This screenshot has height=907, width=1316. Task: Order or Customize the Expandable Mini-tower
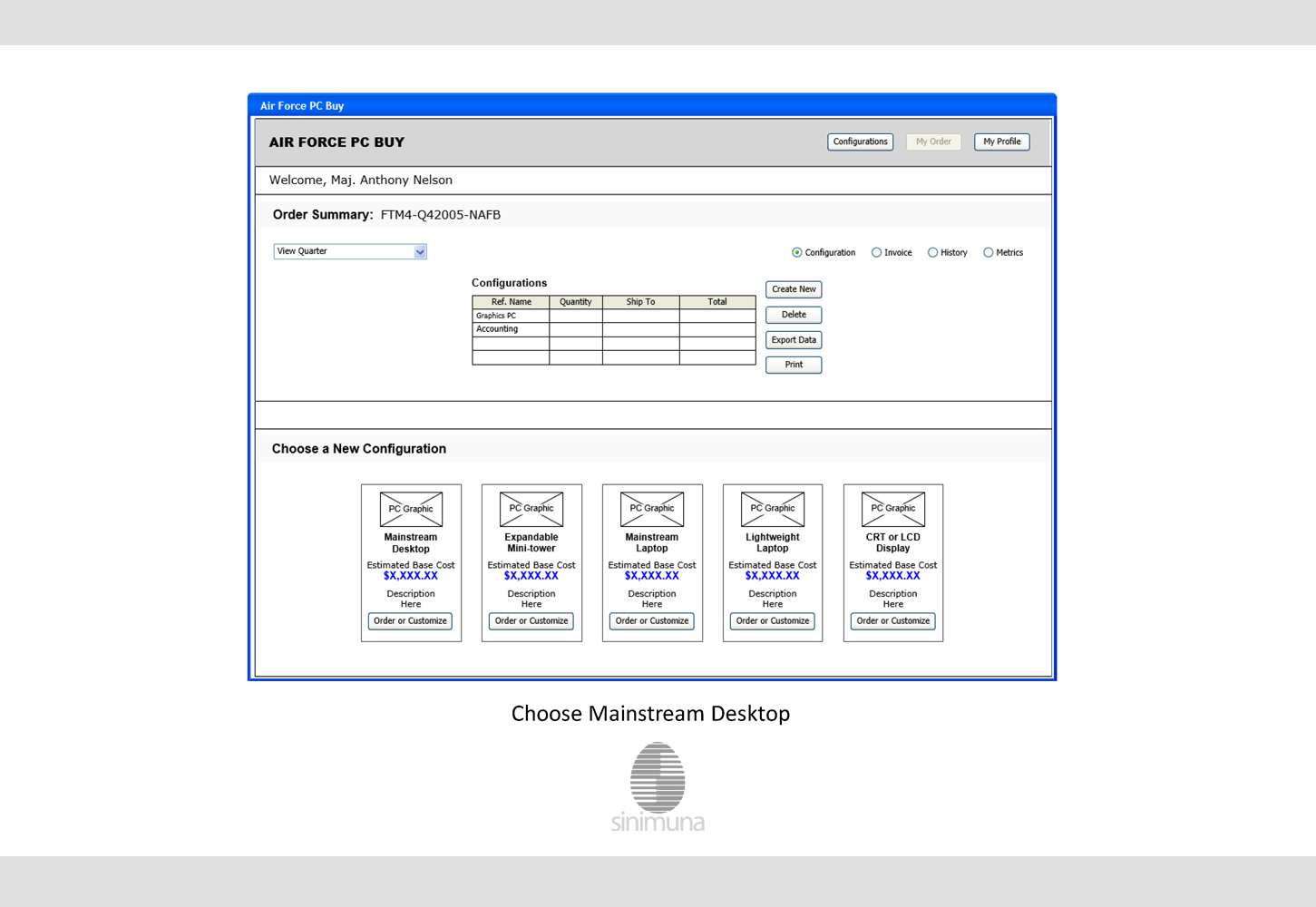(531, 621)
